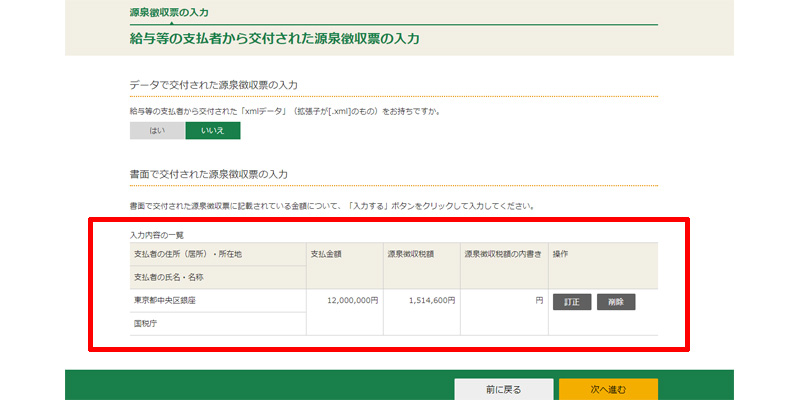Click the empty 内書き amount cell
This screenshot has width=800, height=400.
pyautogui.click(x=504, y=312)
